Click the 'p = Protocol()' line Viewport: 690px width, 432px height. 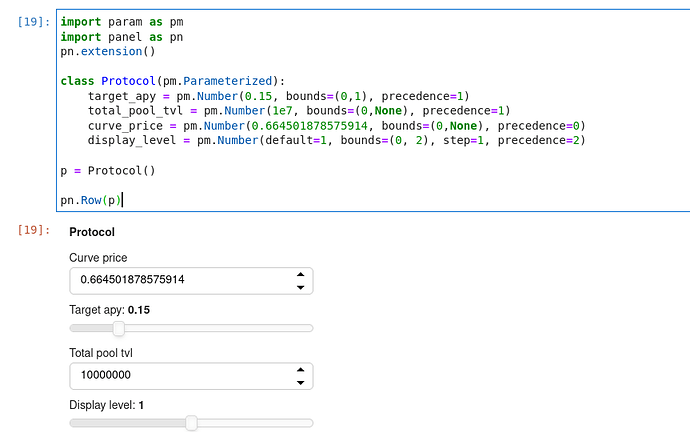click(x=108, y=170)
